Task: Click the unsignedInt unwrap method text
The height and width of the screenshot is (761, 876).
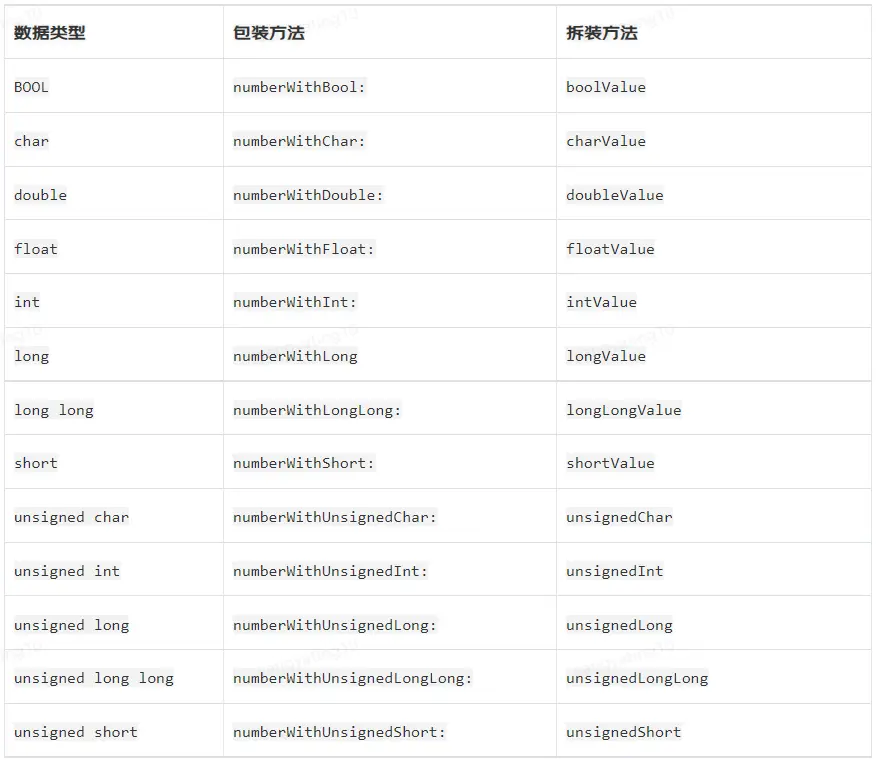Action: point(614,571)
